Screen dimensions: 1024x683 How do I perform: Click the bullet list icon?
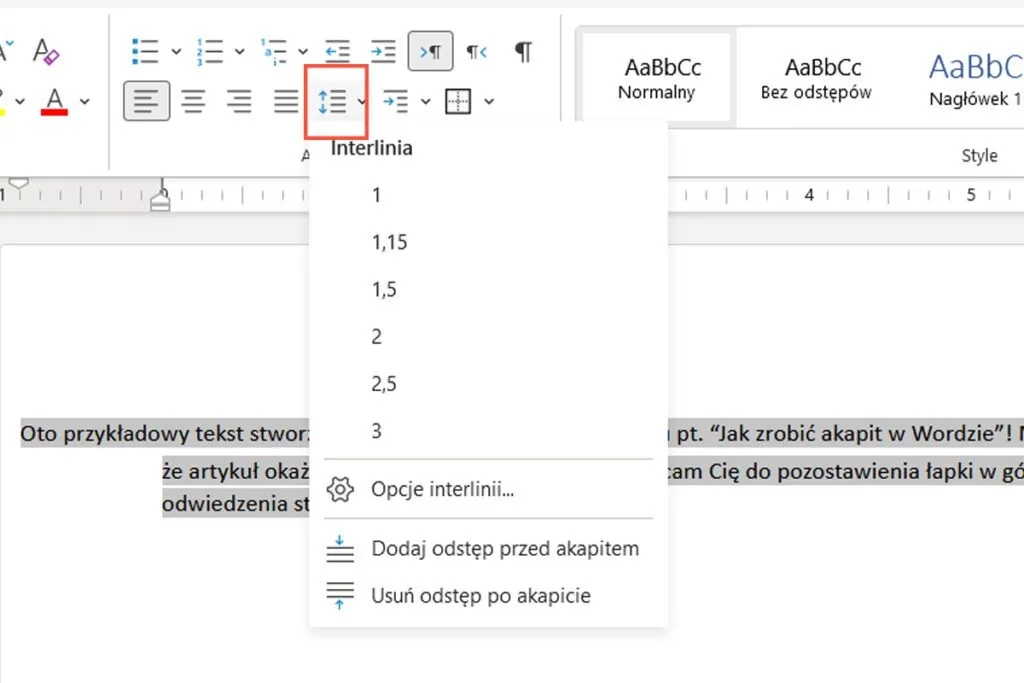(146, 50)
